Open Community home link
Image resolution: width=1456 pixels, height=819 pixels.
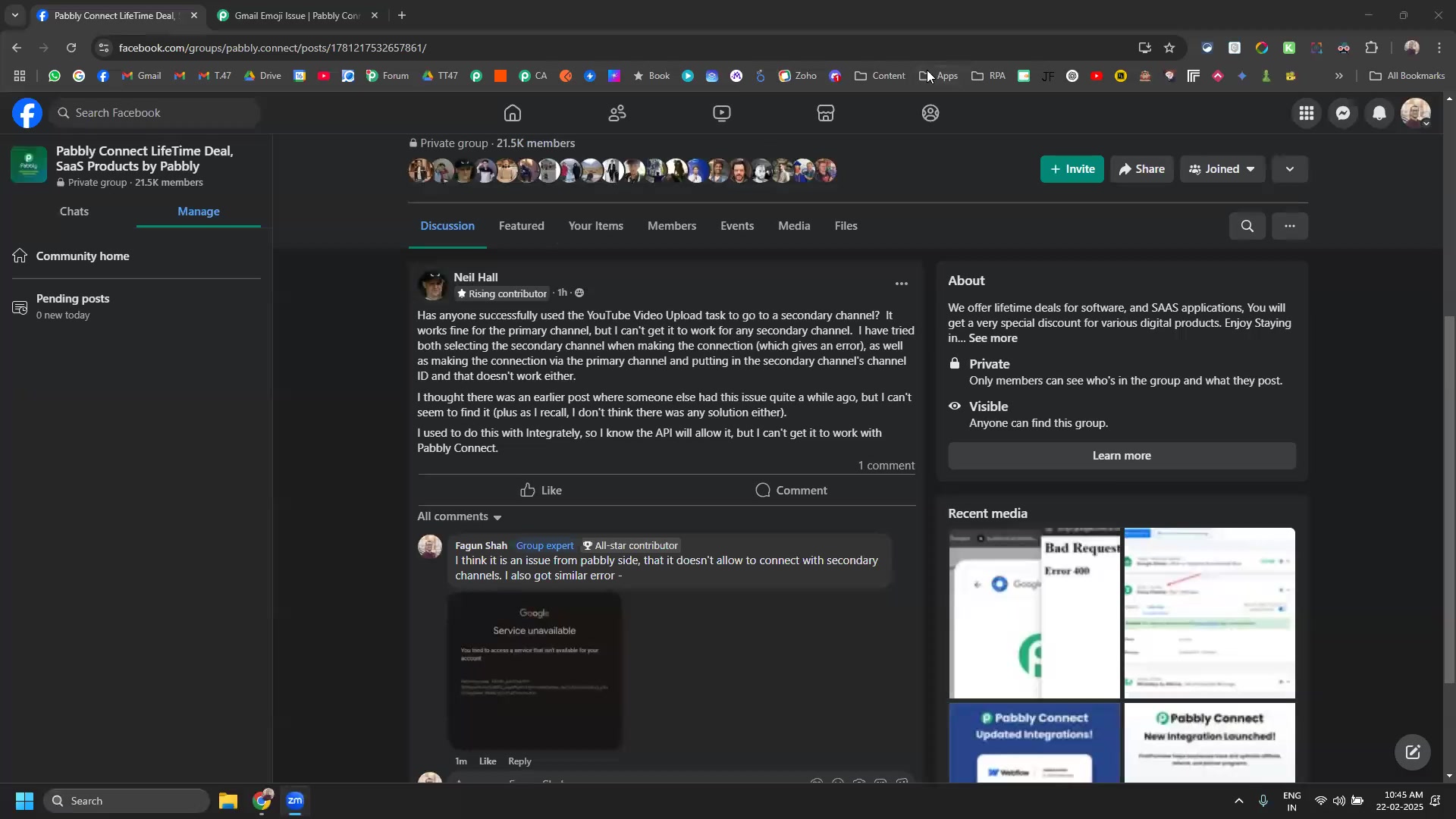(x=83, y=256)
